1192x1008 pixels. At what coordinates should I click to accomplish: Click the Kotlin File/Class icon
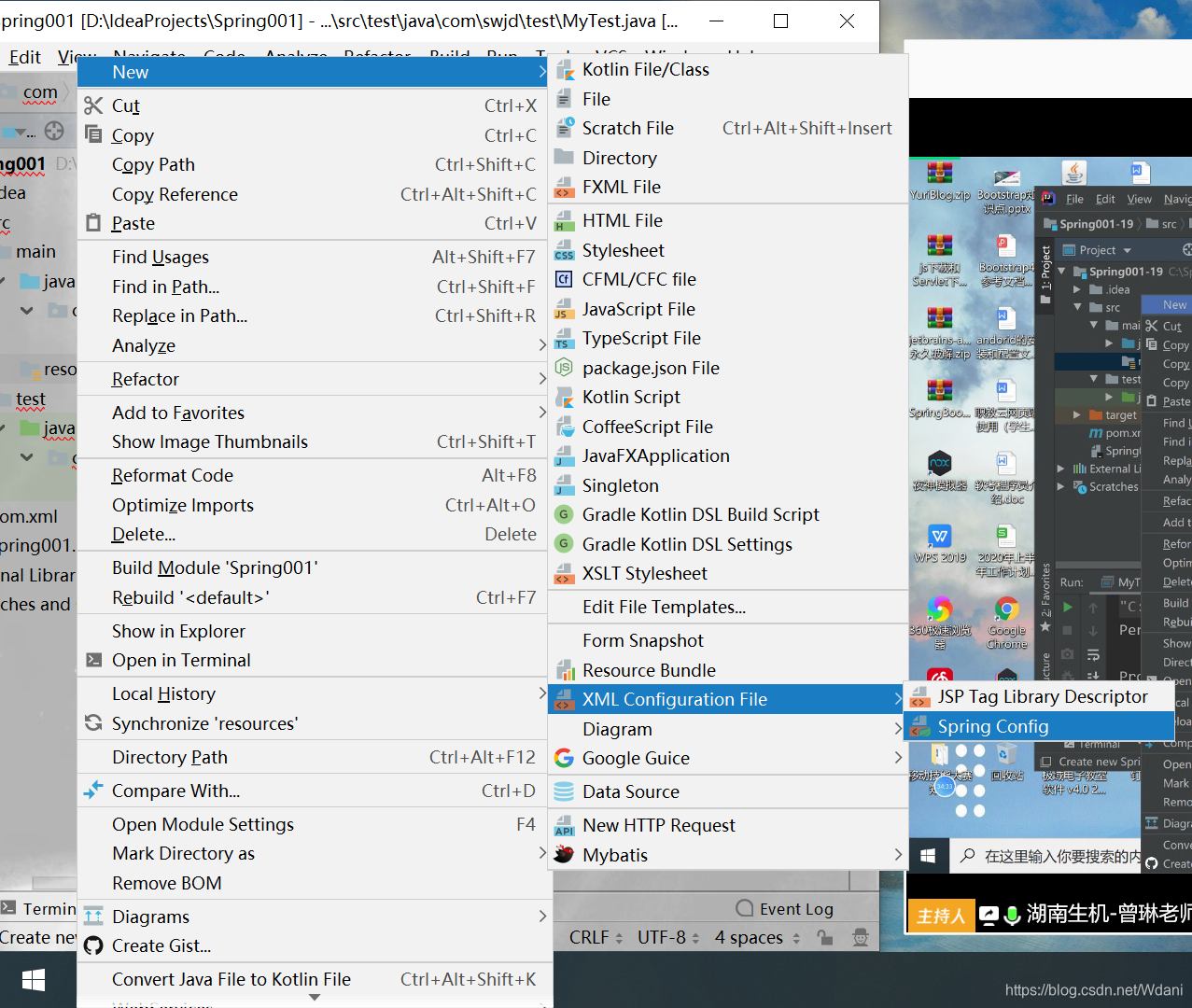point(564,70)
